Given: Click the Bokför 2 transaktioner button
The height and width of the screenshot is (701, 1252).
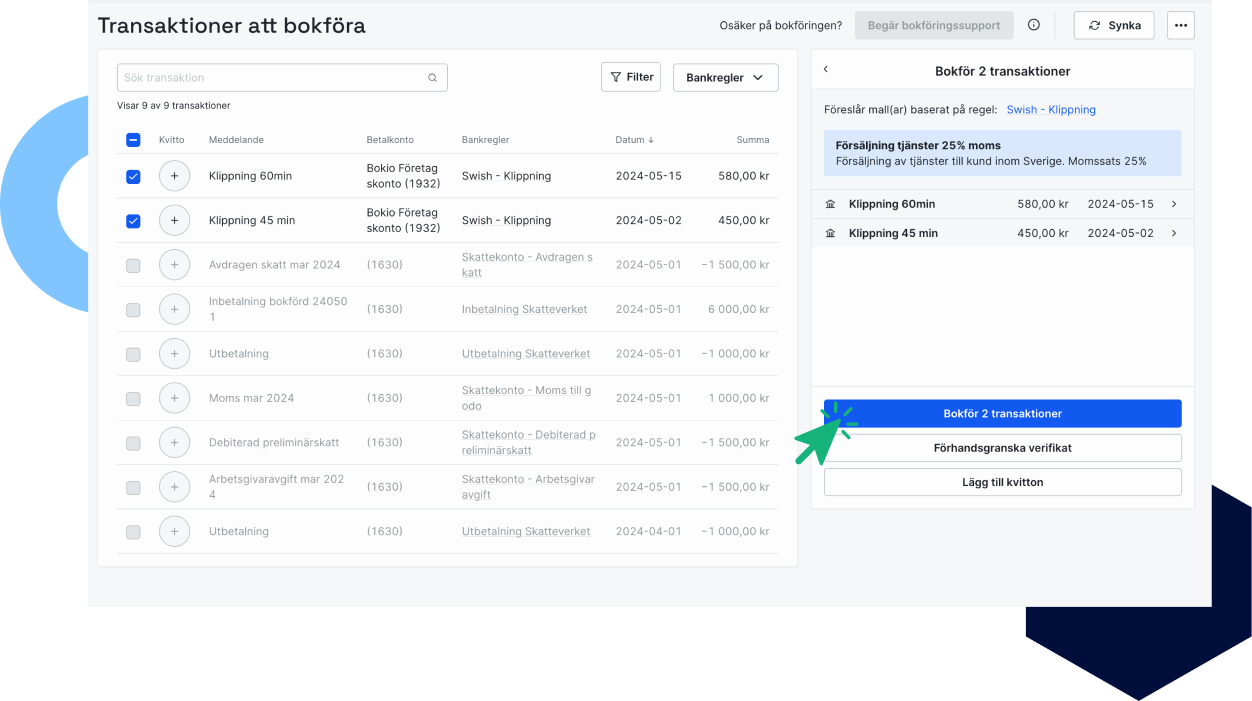Looking at the screenshot, I should click(1002, 413).
